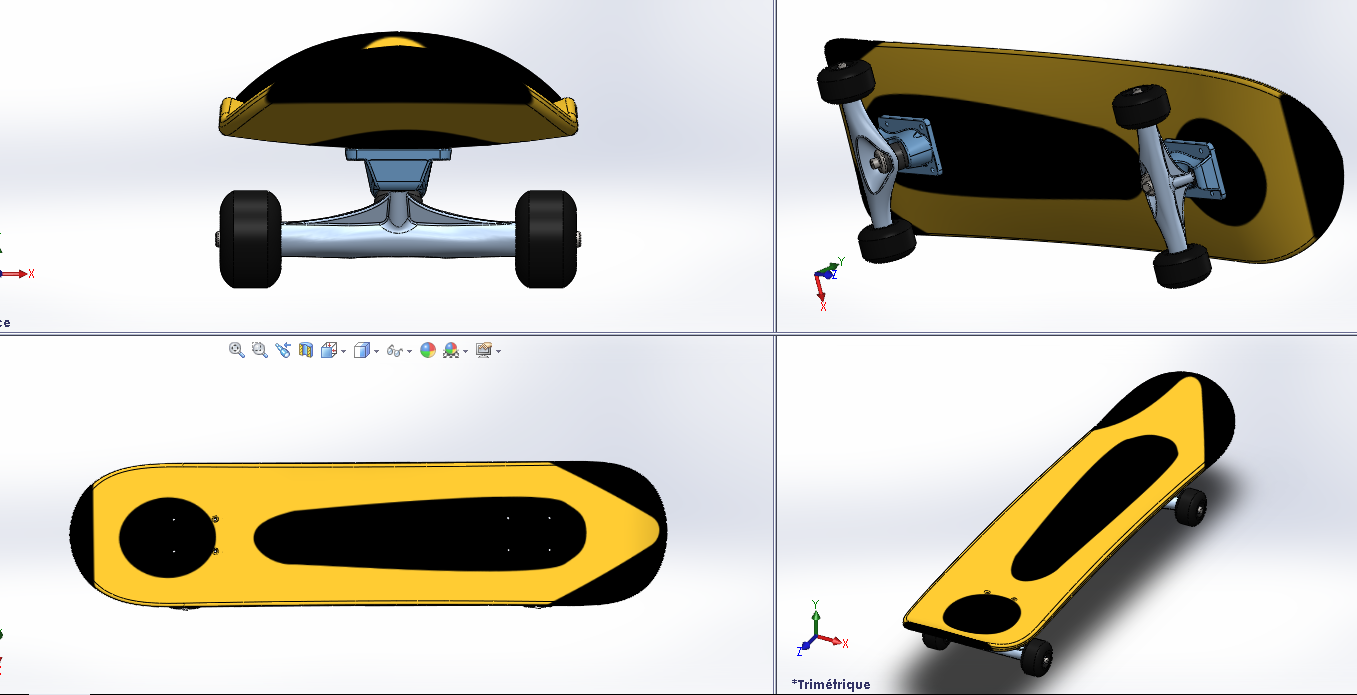The width and height of the screenshot is (1357, 695).
Task: Select the black circle on the top-view deck
Action: tap(167, 534)
